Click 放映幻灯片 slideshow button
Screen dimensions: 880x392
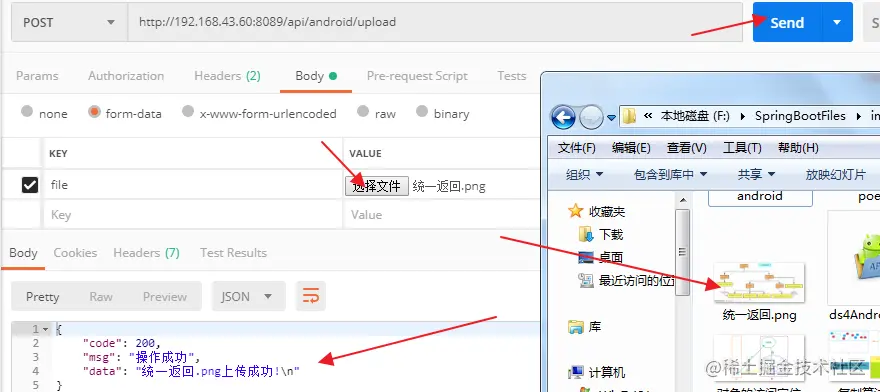pos(836,175)
